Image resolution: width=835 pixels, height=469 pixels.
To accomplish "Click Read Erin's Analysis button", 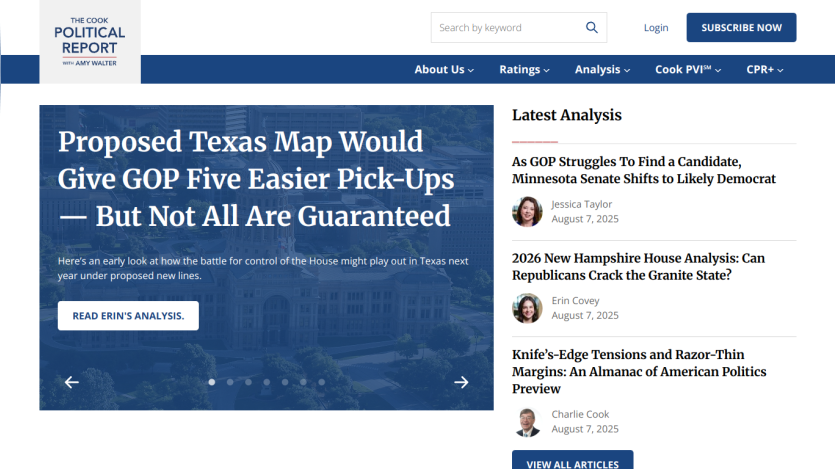I will (128, 316).
